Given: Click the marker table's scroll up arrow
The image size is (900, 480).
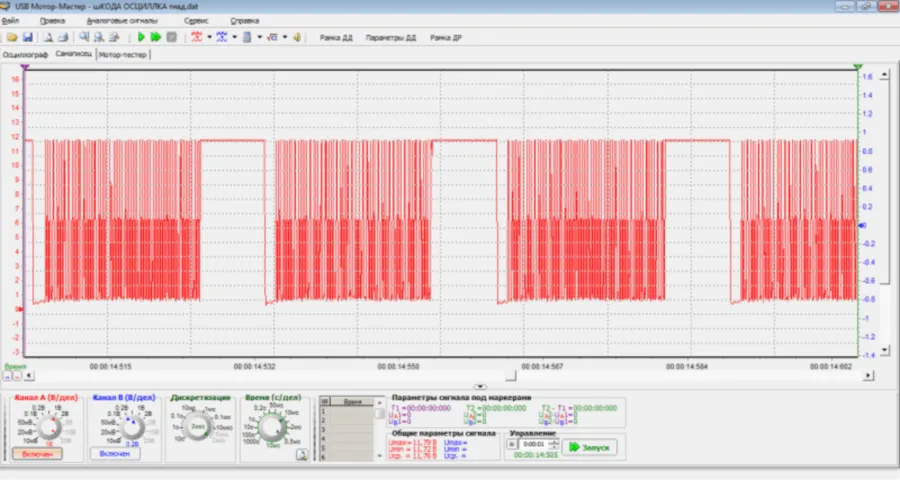Looking at the screenshot, I should pyautogui.click(x=379, y=402).
